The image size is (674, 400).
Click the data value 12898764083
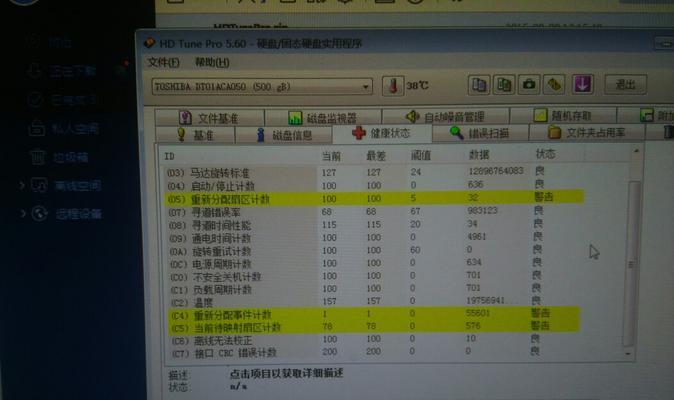click(x=496, y=171)
